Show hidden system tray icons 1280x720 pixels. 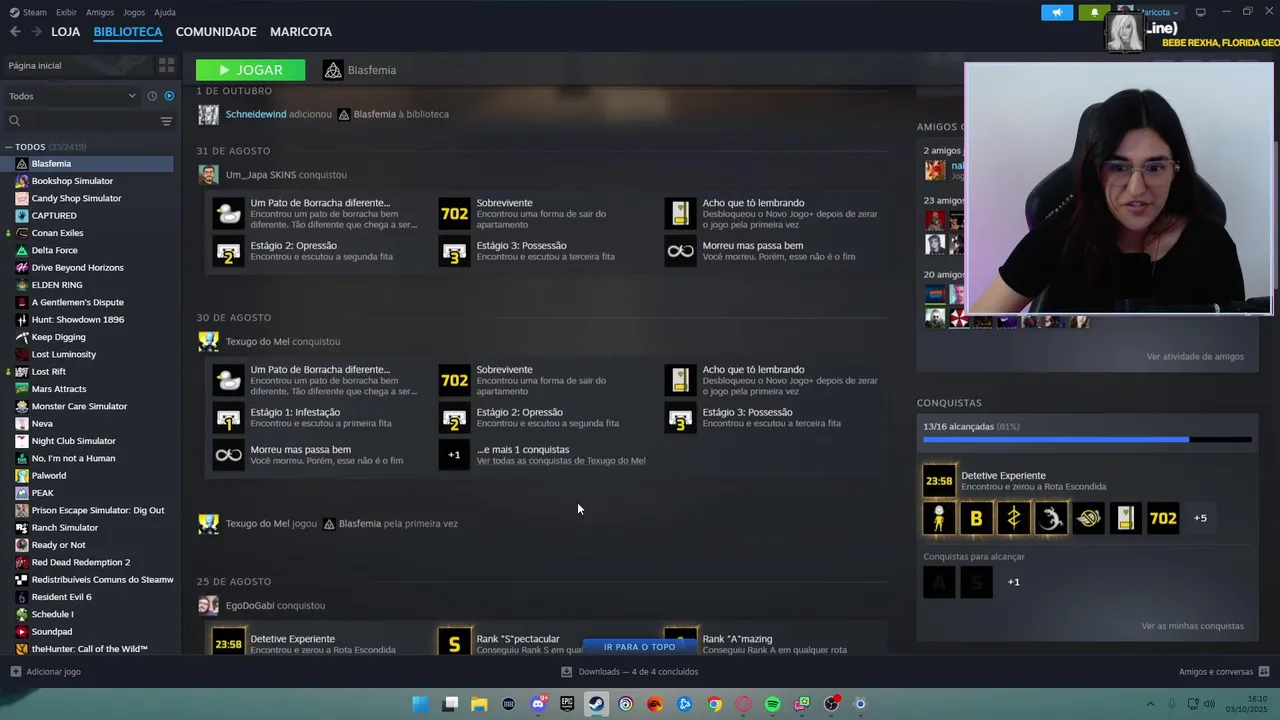[x=1150, y=704]
